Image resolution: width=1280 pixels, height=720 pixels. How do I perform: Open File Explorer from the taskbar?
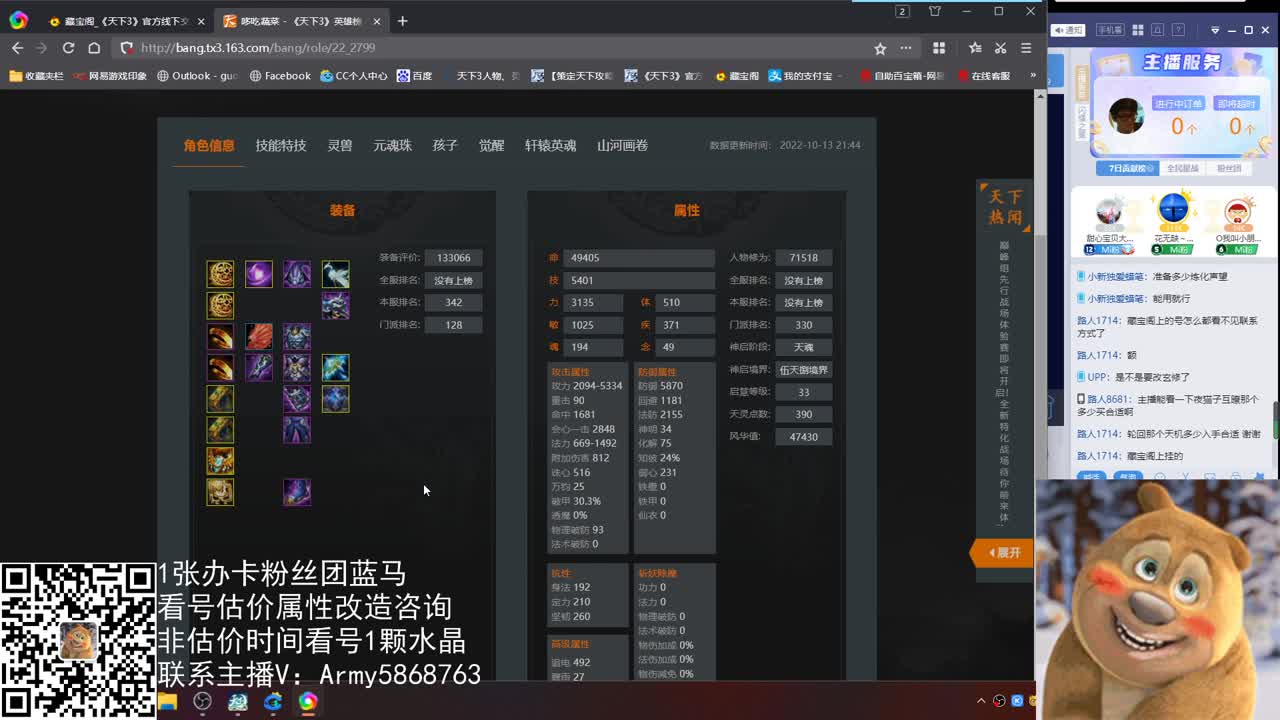point(167,702)
